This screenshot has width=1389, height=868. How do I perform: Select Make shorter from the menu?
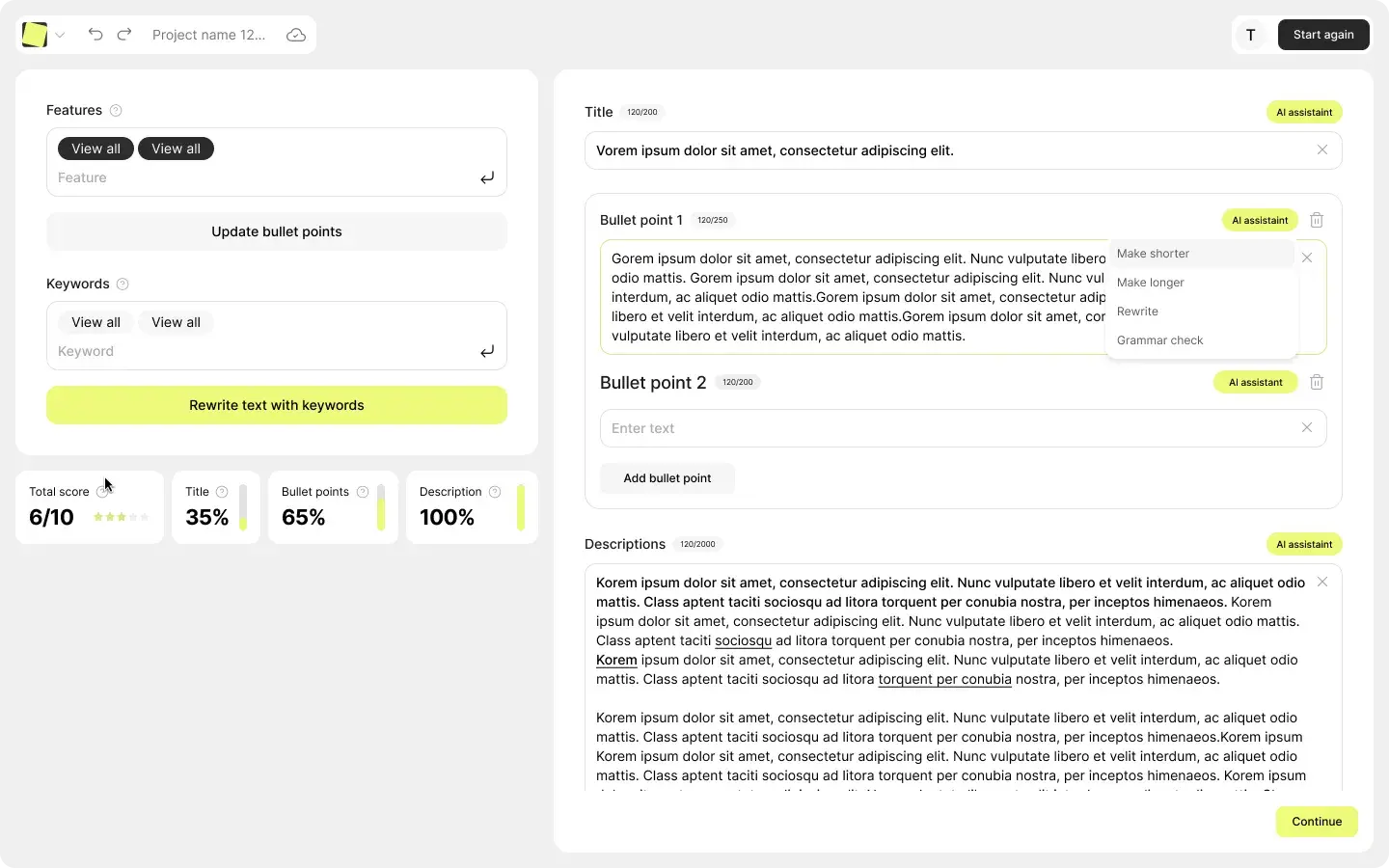point(1154,254)
